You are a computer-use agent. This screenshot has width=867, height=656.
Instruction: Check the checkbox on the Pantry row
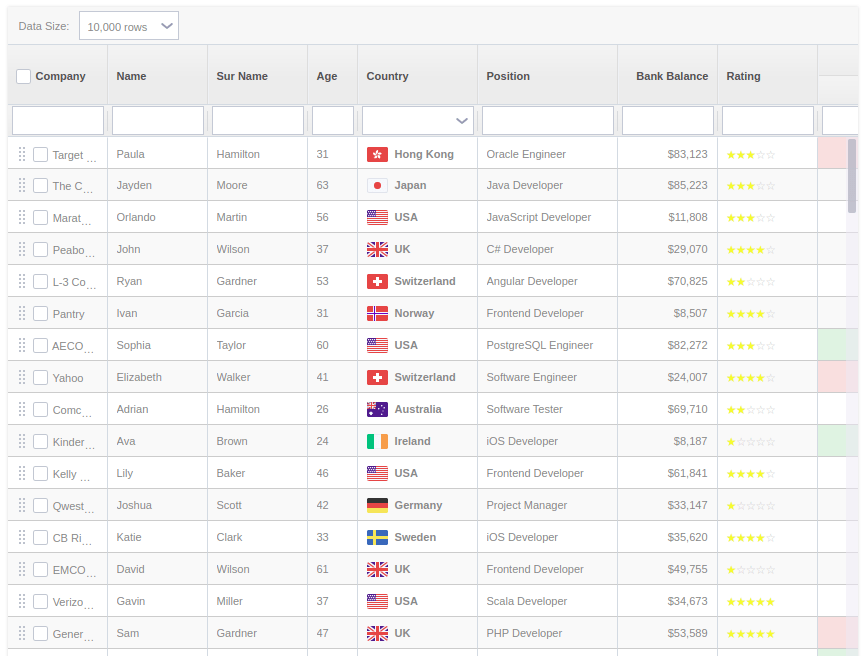coord(41,313)
